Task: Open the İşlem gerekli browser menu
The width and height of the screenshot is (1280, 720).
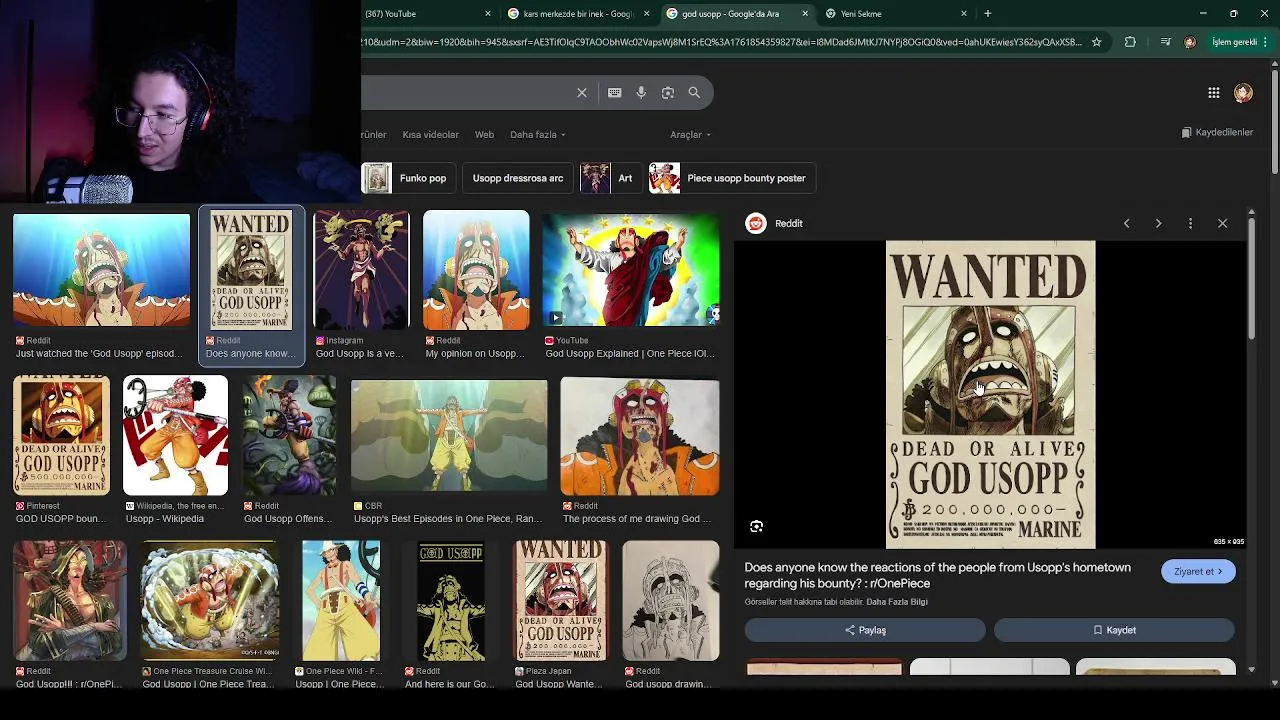Action: tap(1239, 42)
